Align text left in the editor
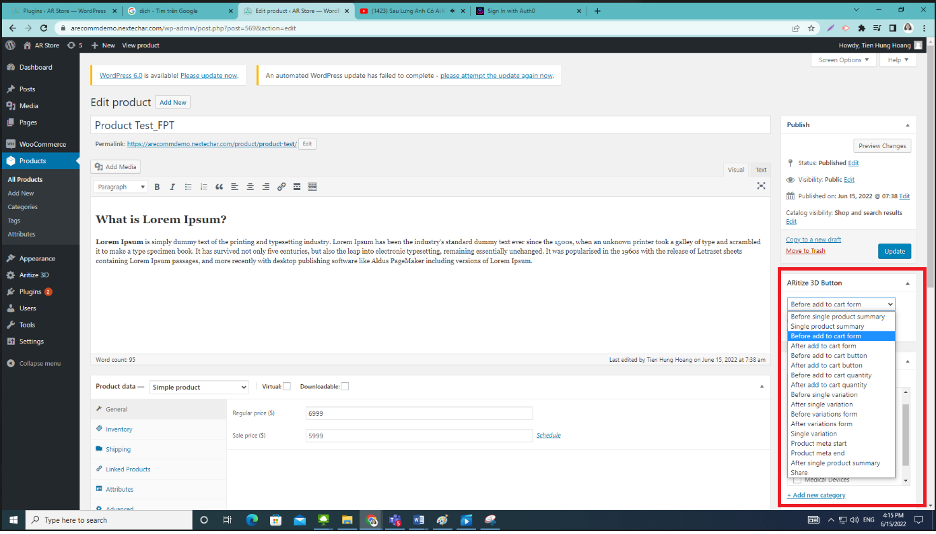936x534 pixels. point(235,187)
